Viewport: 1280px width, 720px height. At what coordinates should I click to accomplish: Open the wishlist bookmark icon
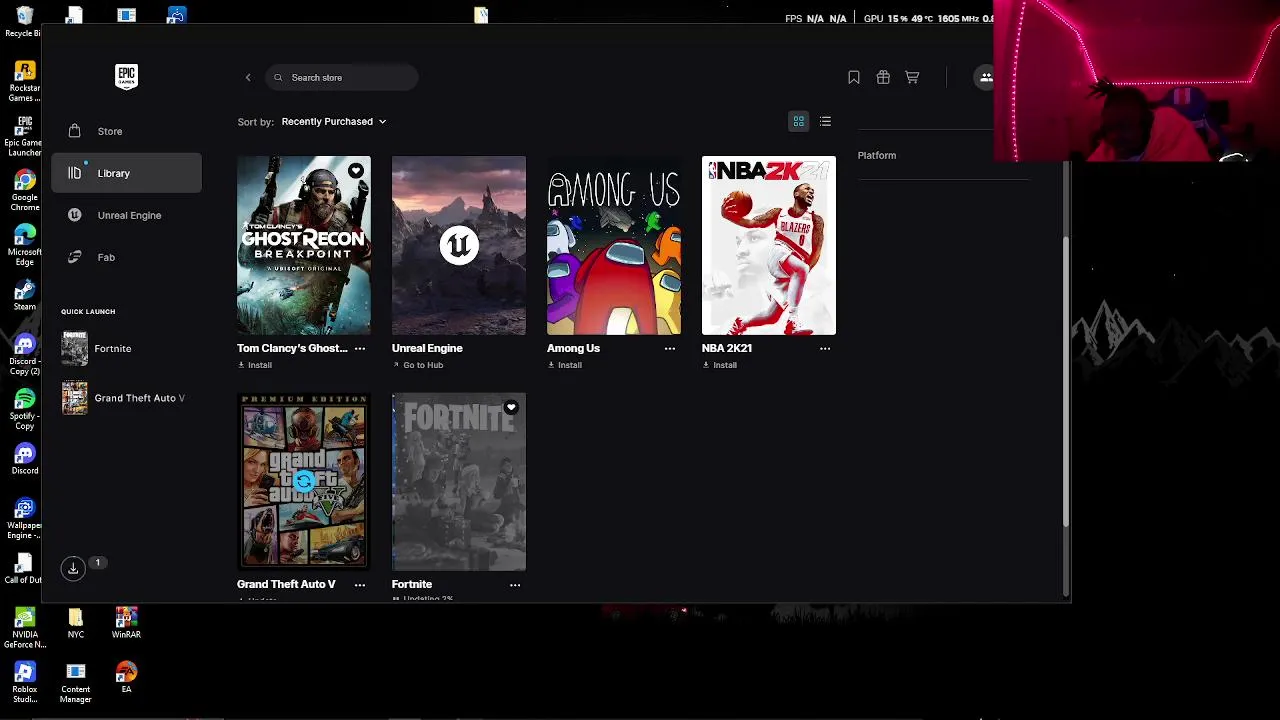point(854,77)
